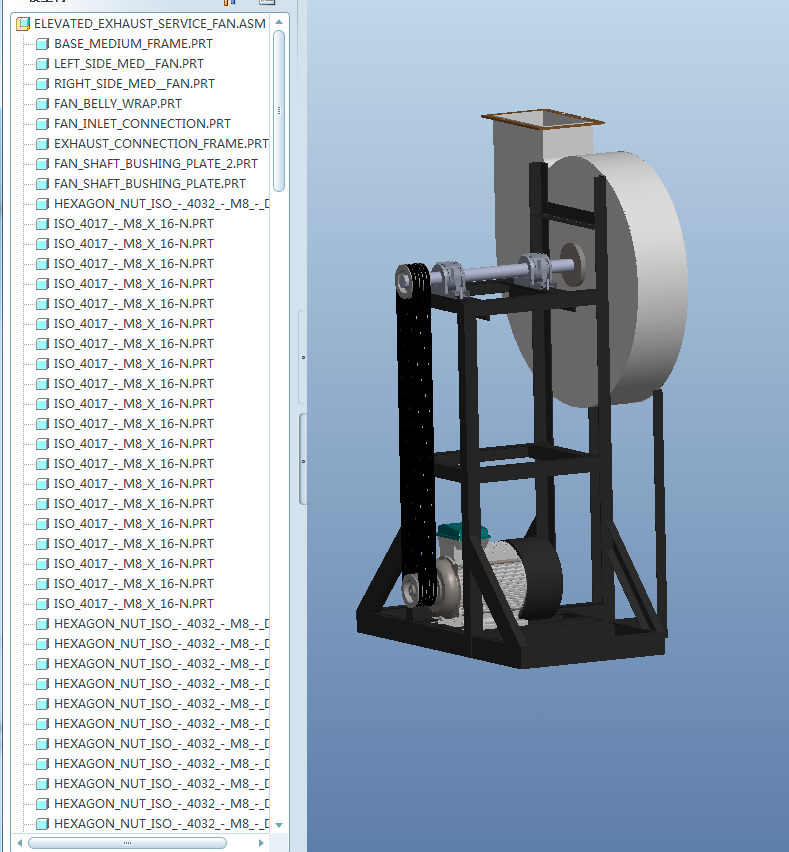Viewport: 789px width, 852px height.
Task: Click the horizontal scroll right arrow
Action: tap(261, 843)
